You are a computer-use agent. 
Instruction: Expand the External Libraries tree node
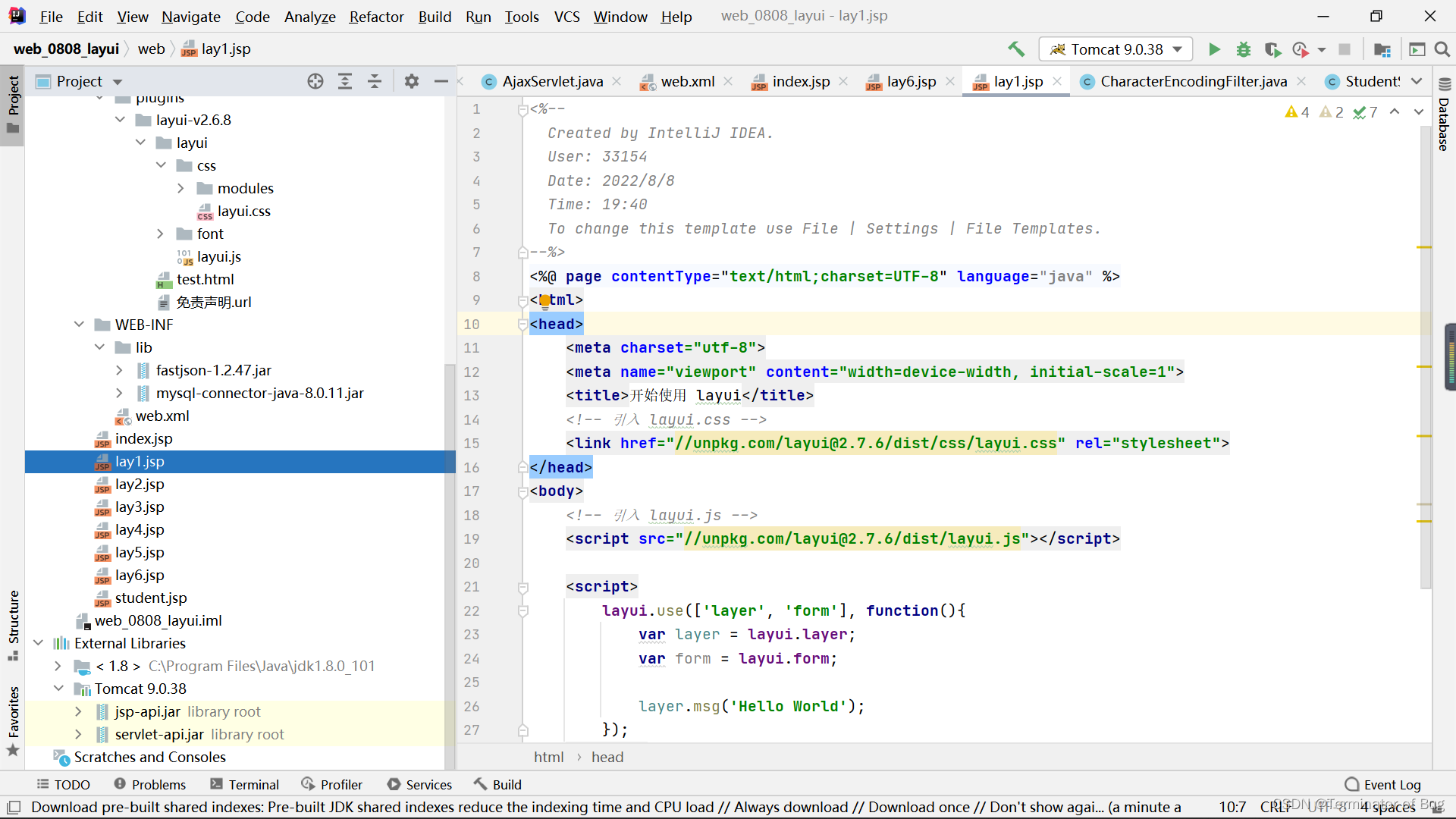(x=37, y=643)
